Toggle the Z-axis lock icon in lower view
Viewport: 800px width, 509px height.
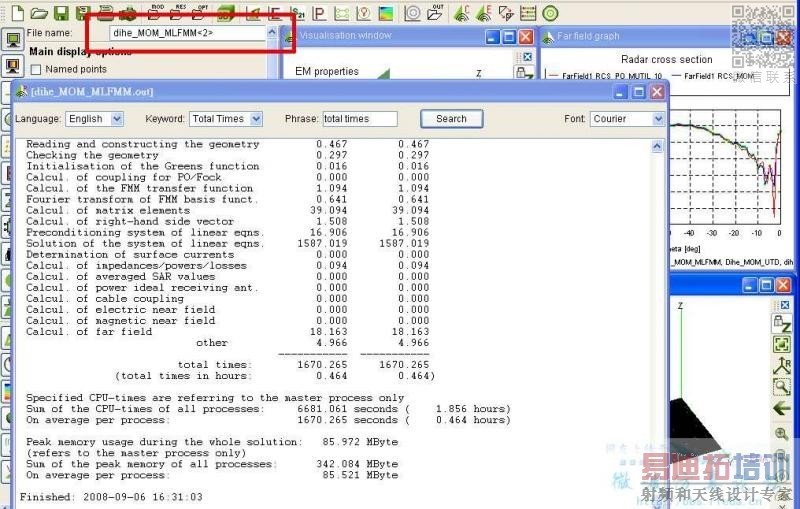(781, 323)
